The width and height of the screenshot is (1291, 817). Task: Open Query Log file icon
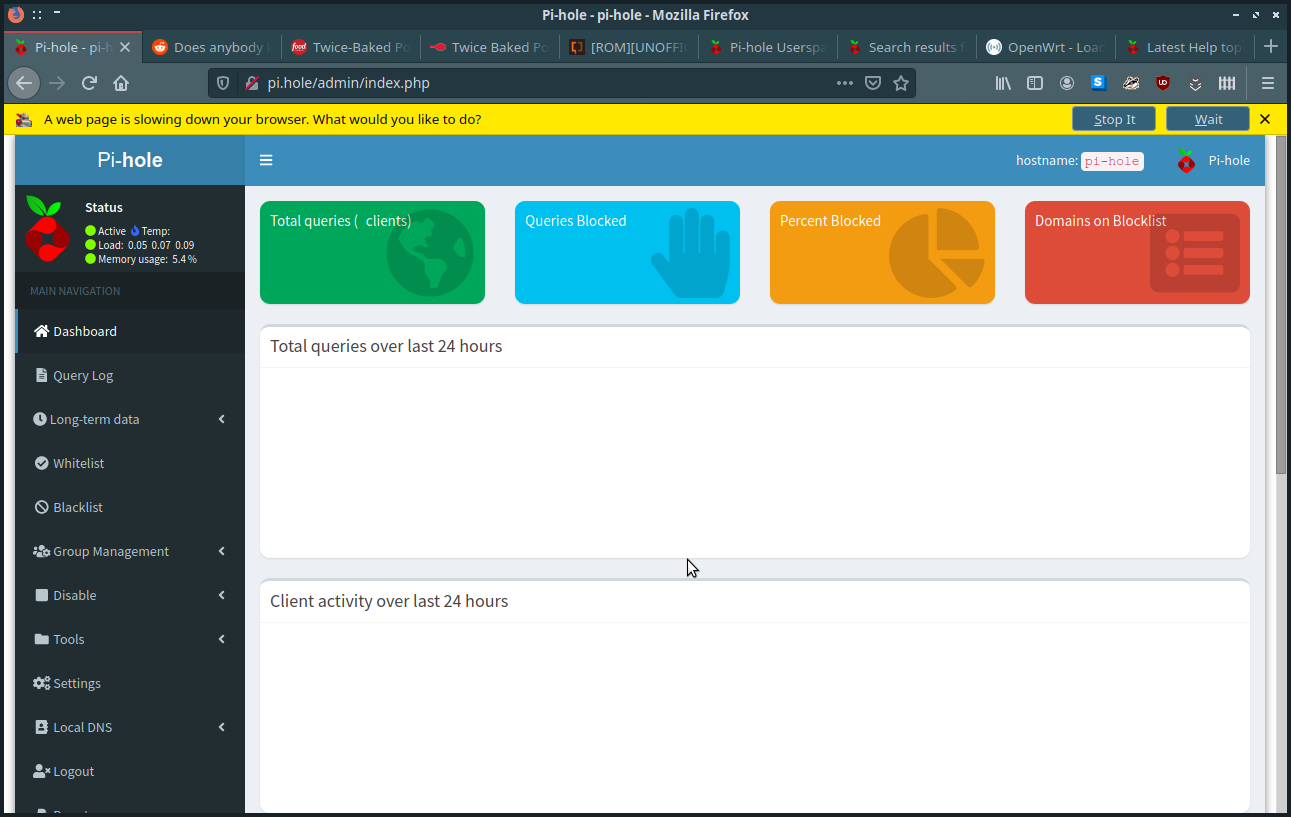tap(41, 375)
